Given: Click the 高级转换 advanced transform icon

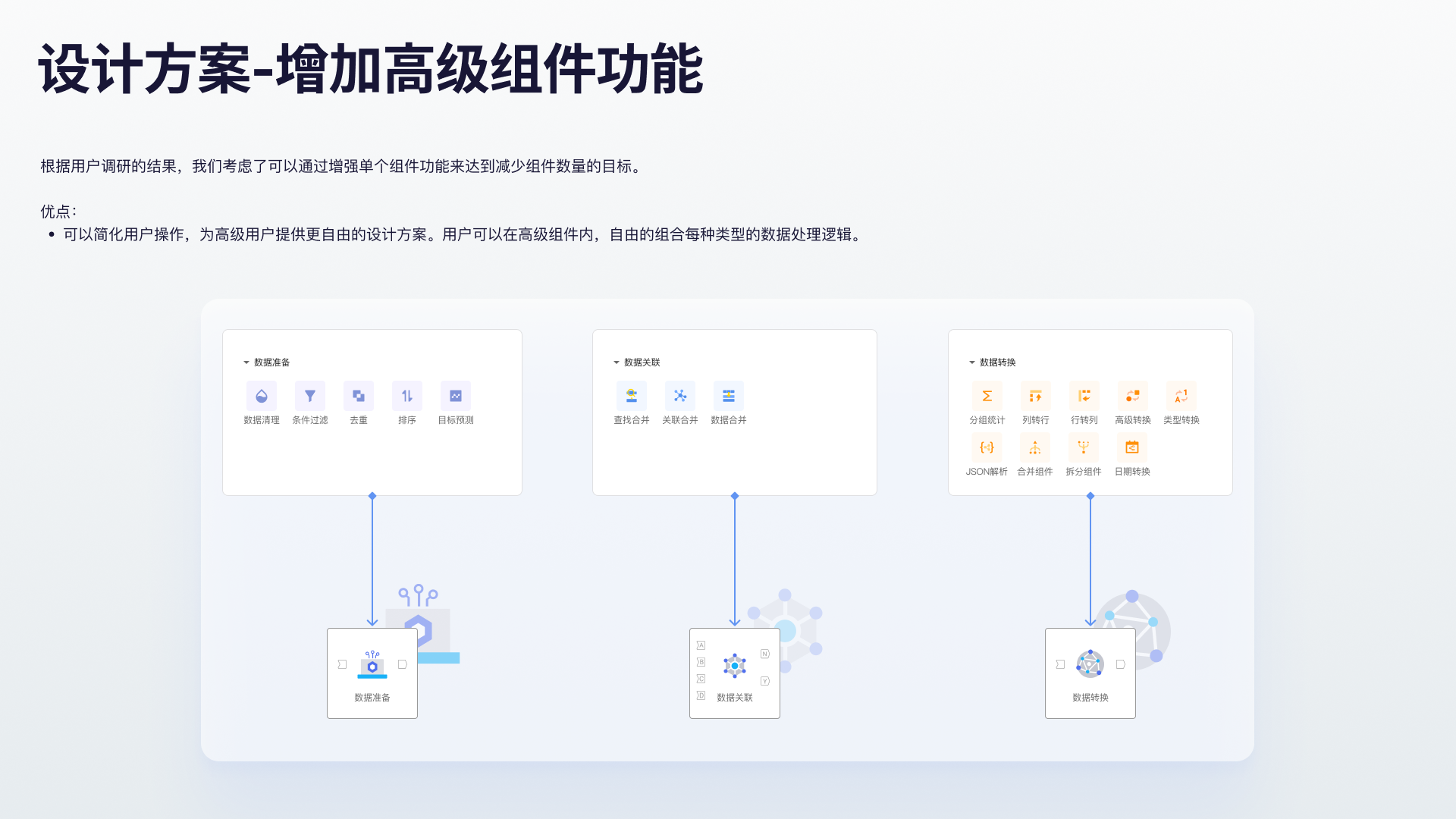Looking at the screenshot, I should click(x=1132, y=396).
